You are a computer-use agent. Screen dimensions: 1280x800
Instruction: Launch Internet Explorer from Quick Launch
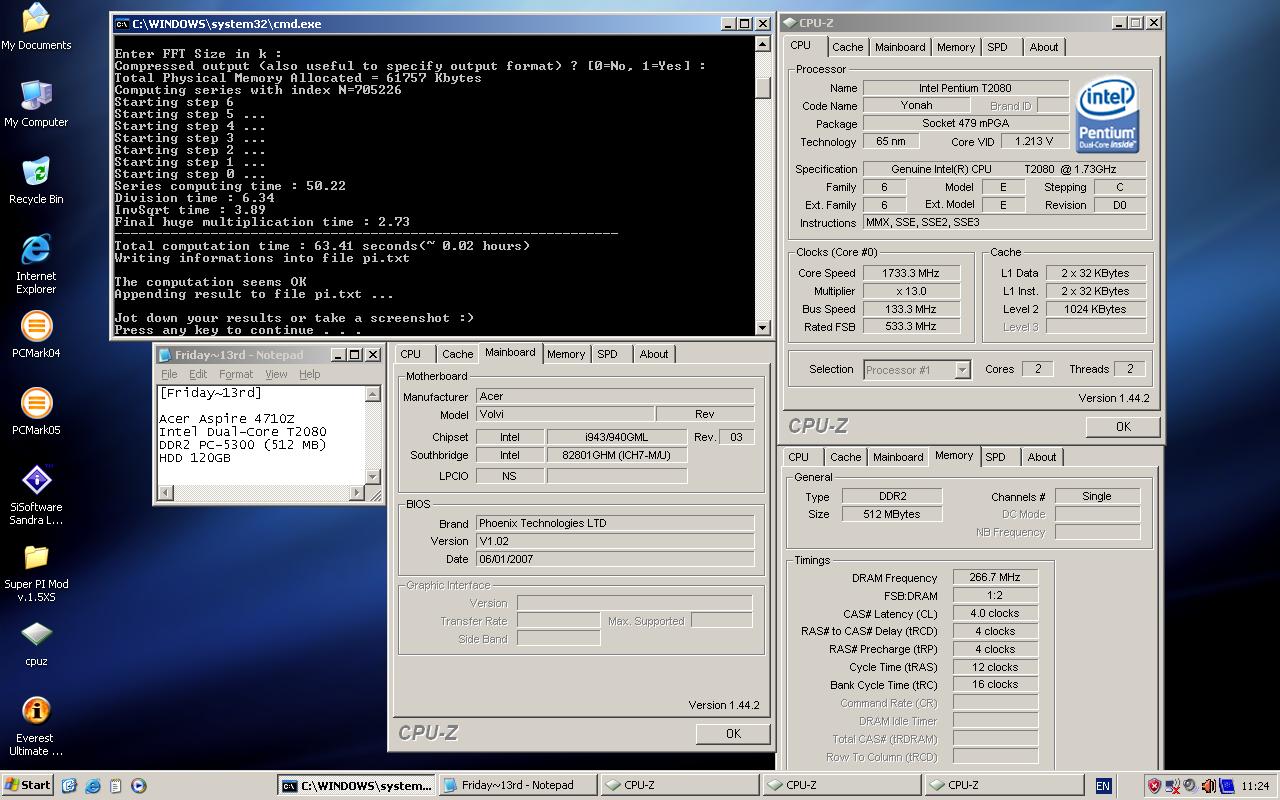coord(92,786)
